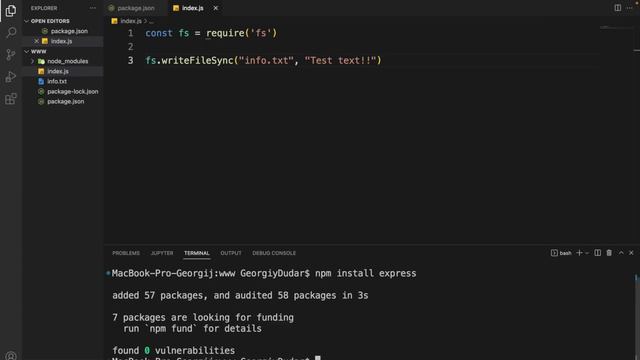Open the Accounts icon in activity bar
640x360 pixels.
(11, 356)
